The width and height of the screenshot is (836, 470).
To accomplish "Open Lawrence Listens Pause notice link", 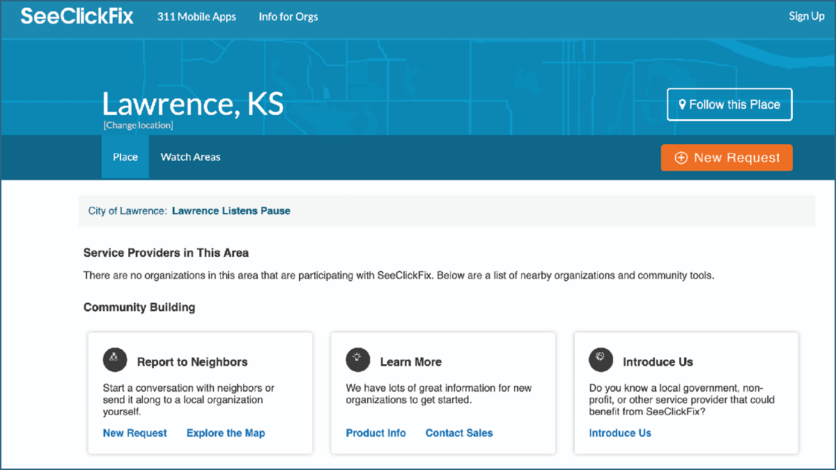I will [x=231, y=211].
